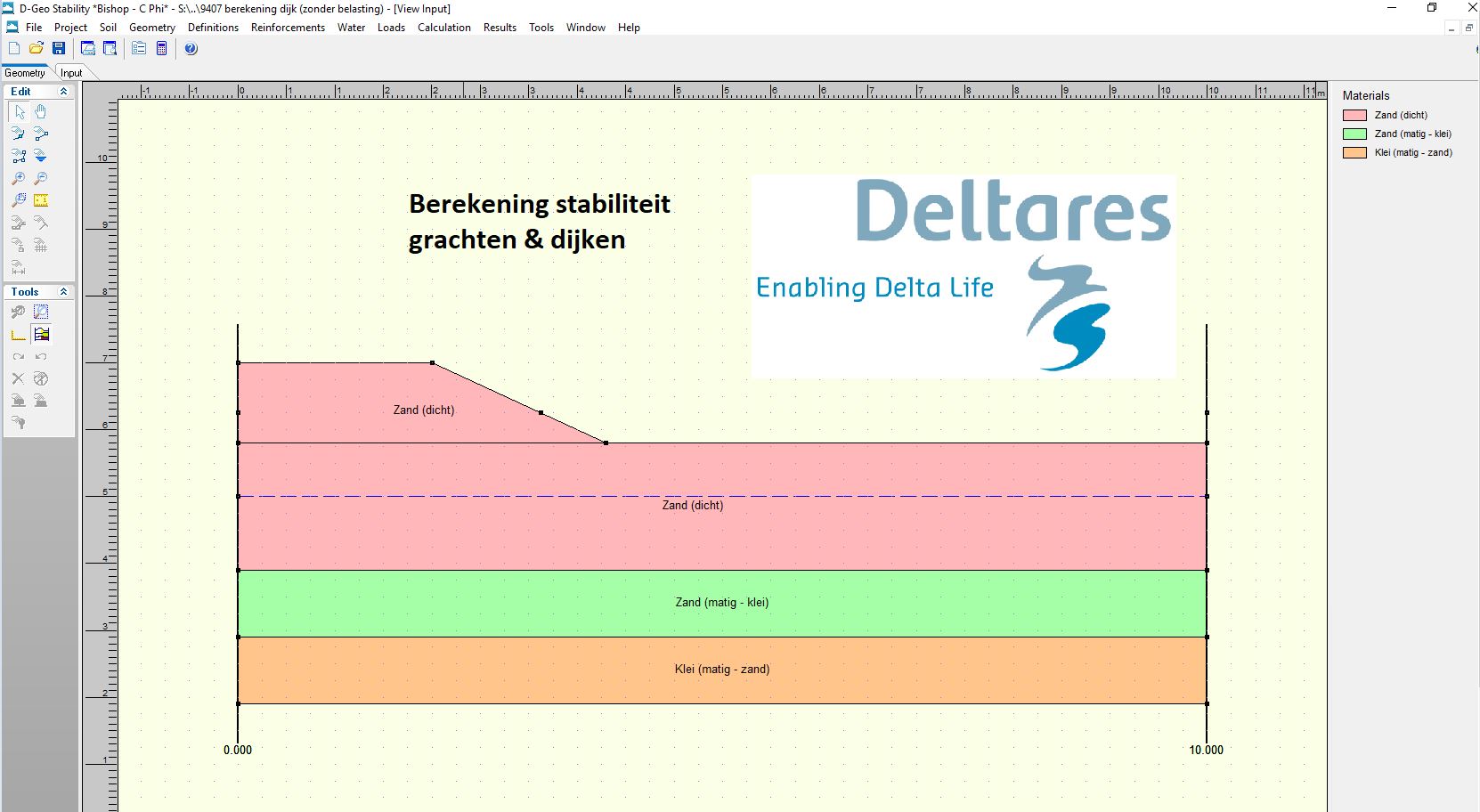Click the print preview toolbar icon
Image resolution: width=1480 pixels, height=812 pixels.
110,49
